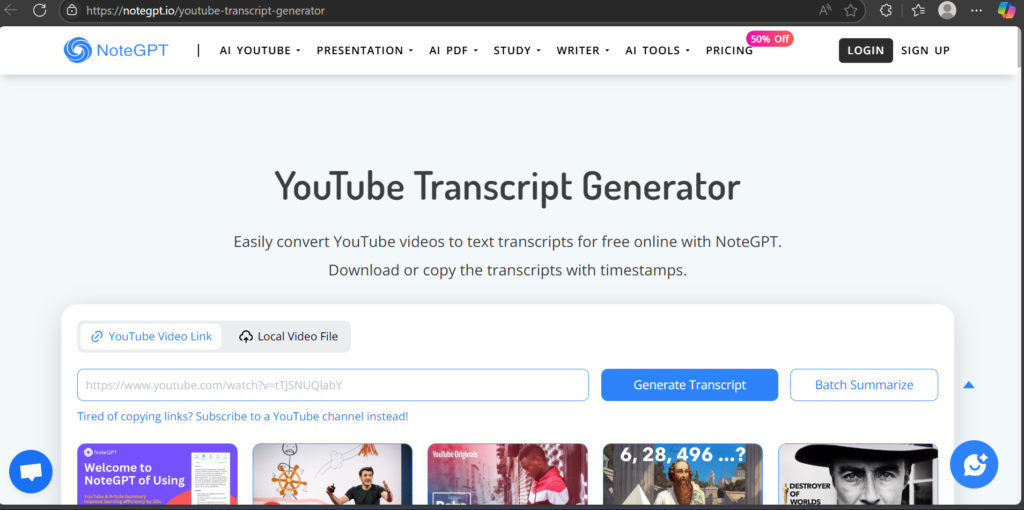Click Batch Summarize button
The width and height of the screenshot is (1024, 510).
tap(864, 385)
